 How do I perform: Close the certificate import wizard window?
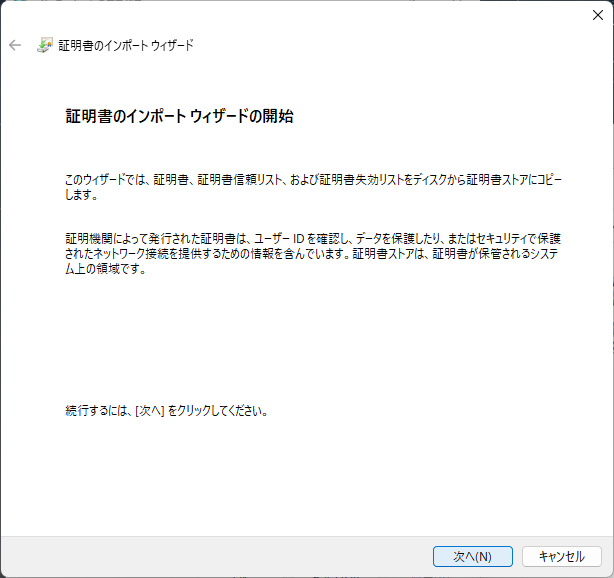(x=597, y=14)
